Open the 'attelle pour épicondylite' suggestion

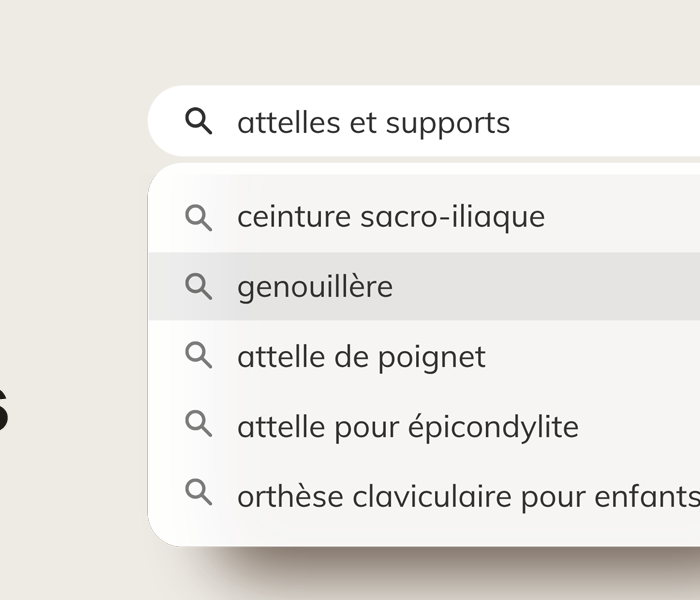click(x=424, y=425)
